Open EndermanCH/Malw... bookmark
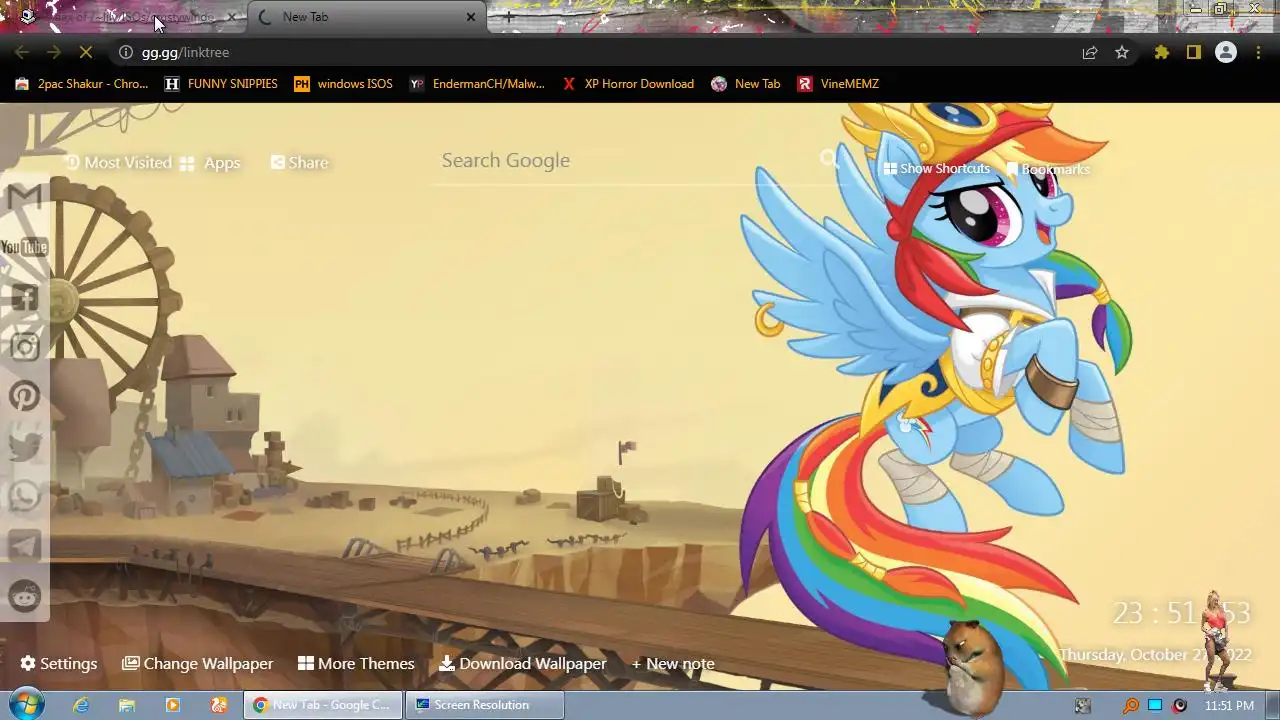The width and height of the screenshot is (1280, 720). click(x=477, y=84)
